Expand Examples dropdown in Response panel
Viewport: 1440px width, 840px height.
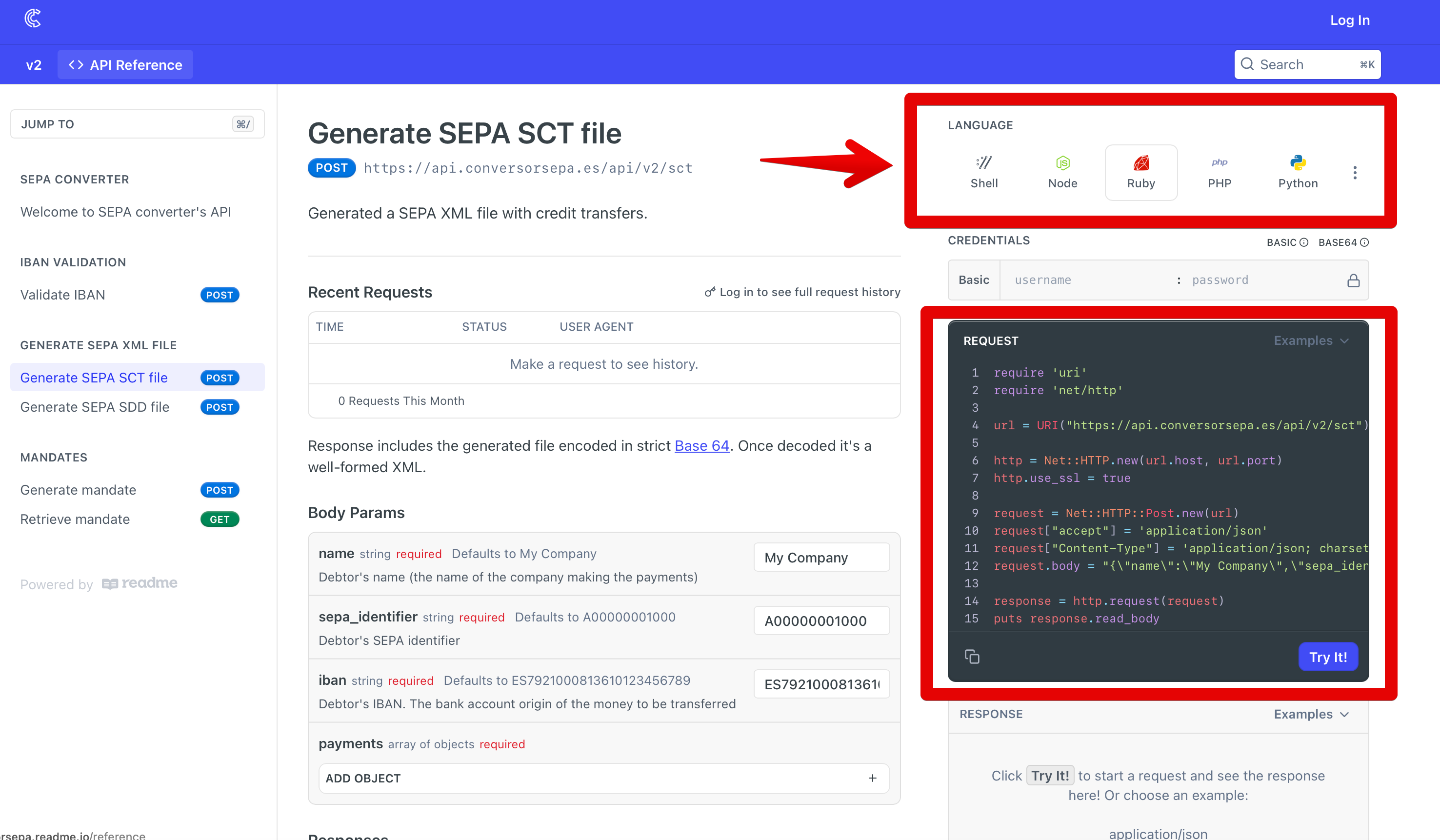[x=1311, y=714]
